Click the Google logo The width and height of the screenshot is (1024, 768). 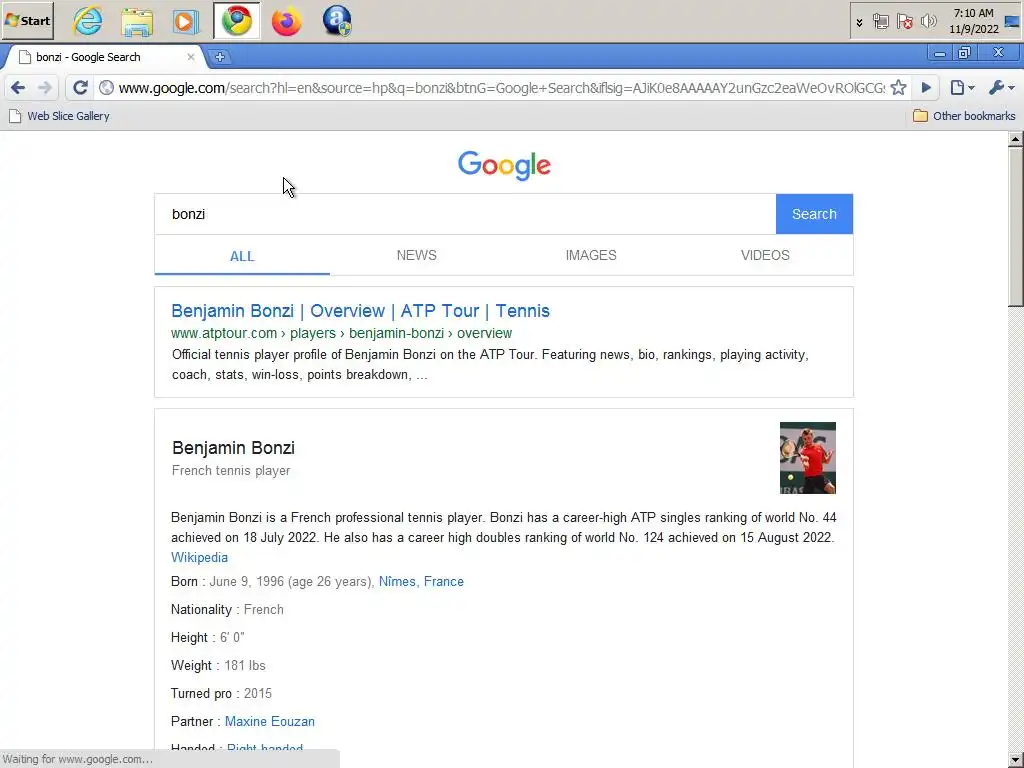504,165
